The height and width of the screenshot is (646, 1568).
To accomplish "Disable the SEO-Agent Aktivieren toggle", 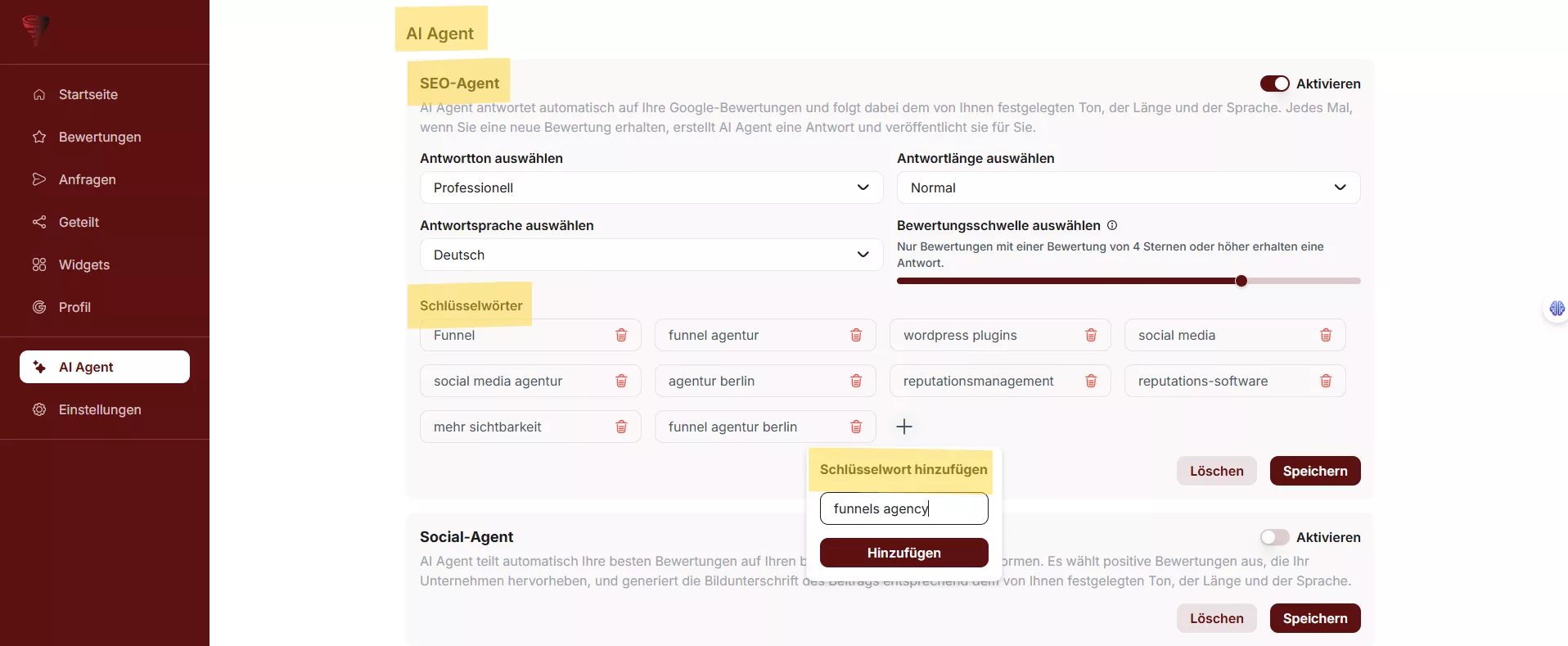I will (x=1274, y=84).
